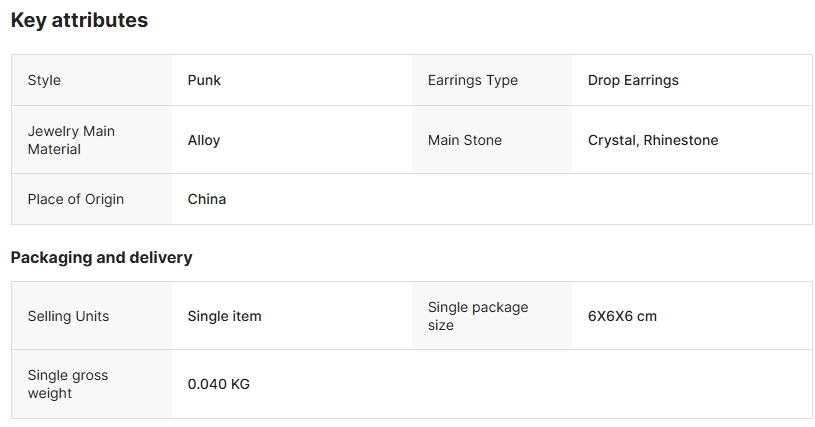
Task: Click the Single package size label
Action: (477, 316)
